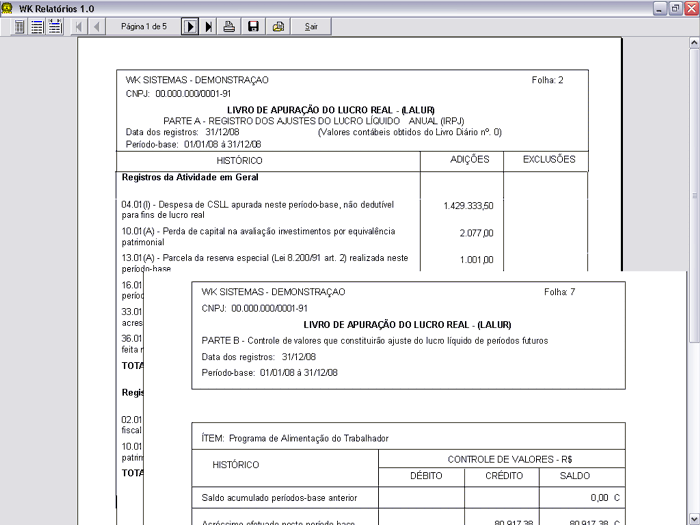Click the 'Página 1 de 5' page indicator
700x525 pixels.
(x=143, y=27)
